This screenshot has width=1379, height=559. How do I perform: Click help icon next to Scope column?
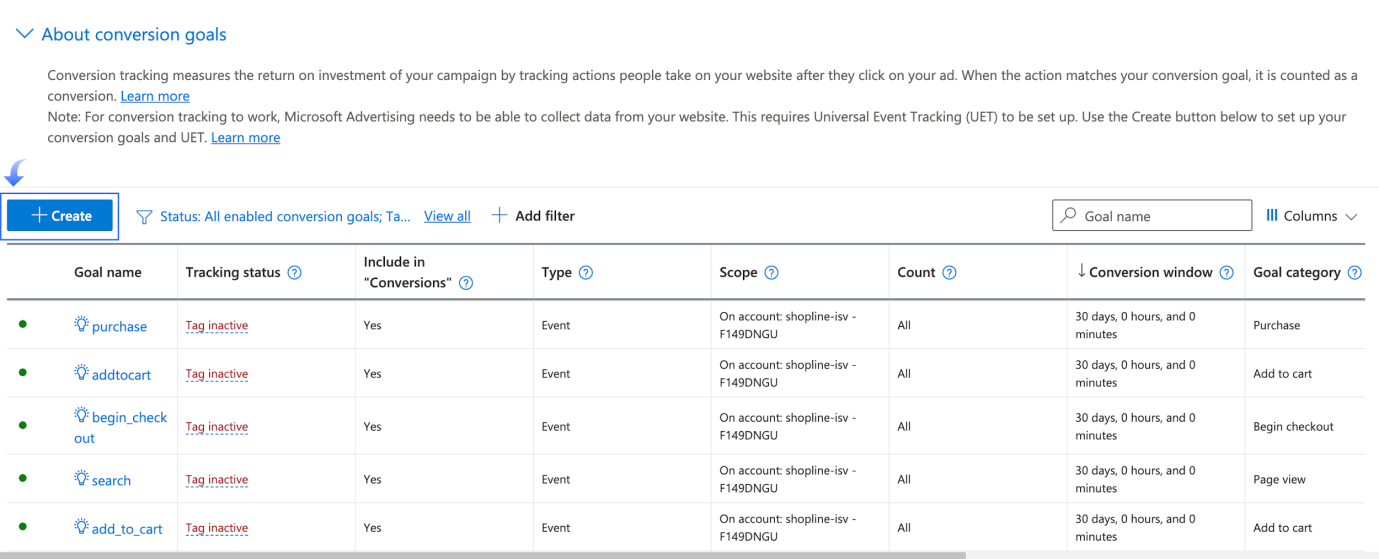(x=771, y=273)
